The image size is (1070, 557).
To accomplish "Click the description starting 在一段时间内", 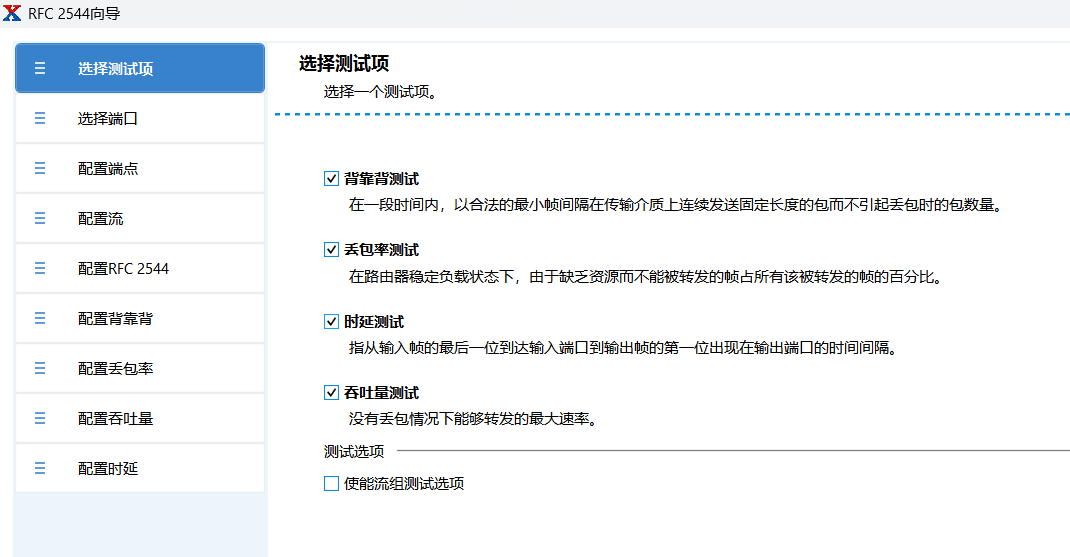I will pyautogui.click(x=676, y=205).
